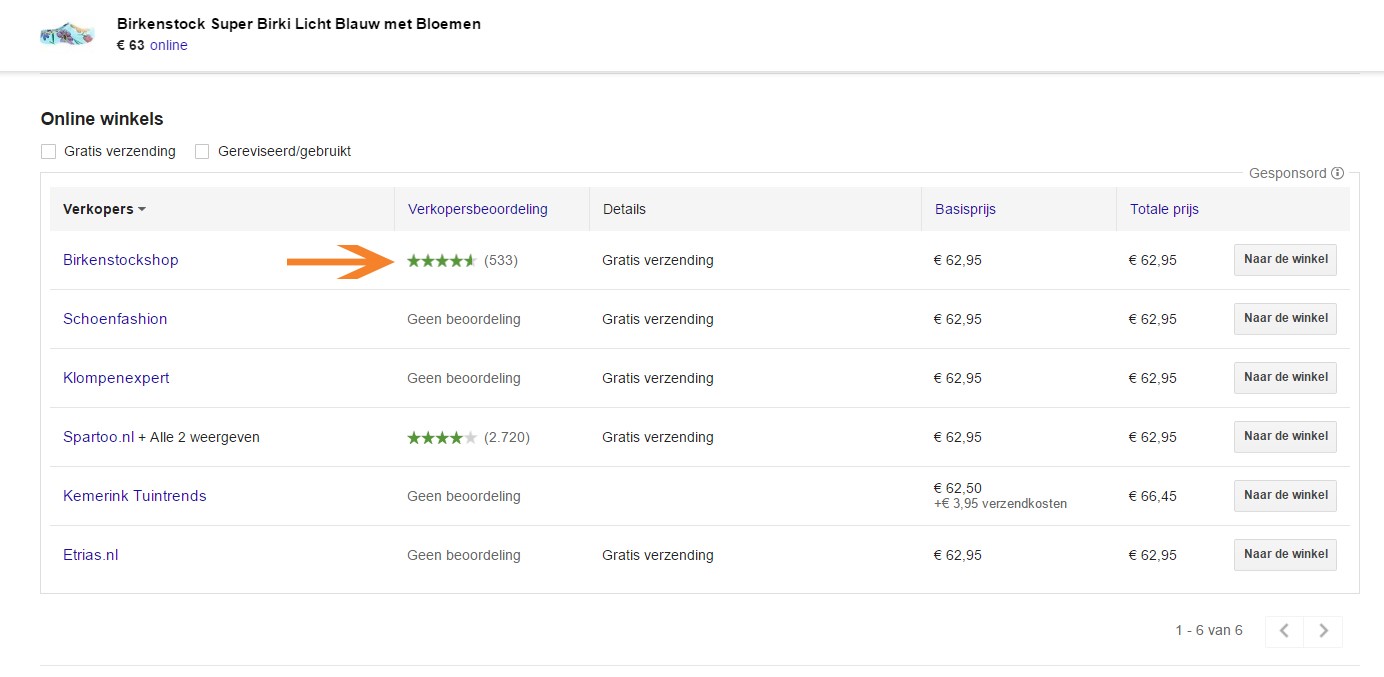Select 'Geen beoordeling' in Klompenexpert row
This screenshot has height=677, width=1384.
(464, 378)
